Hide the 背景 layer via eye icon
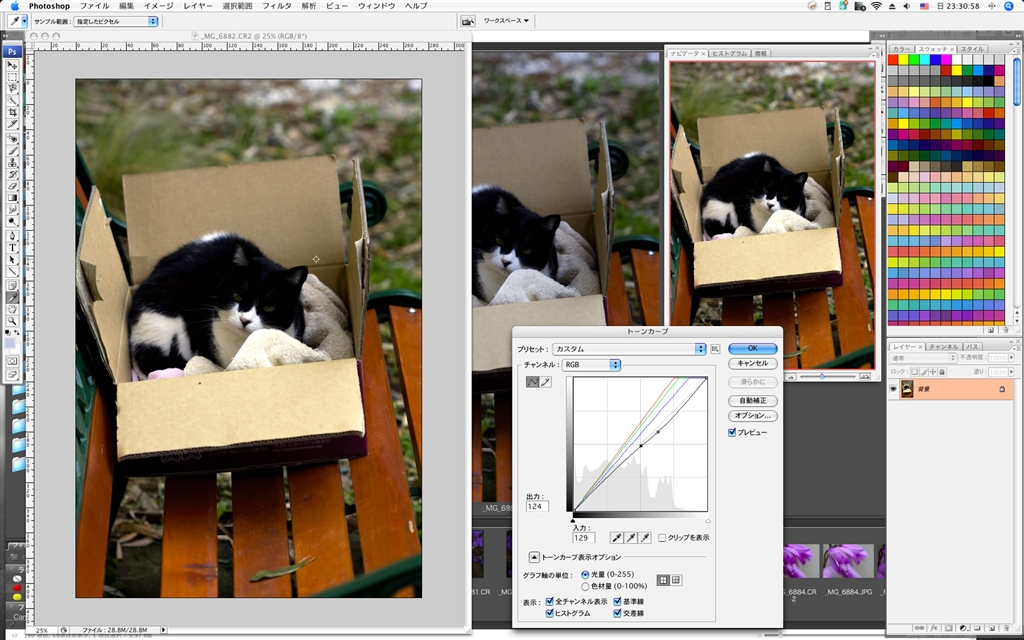 [893, 389]
